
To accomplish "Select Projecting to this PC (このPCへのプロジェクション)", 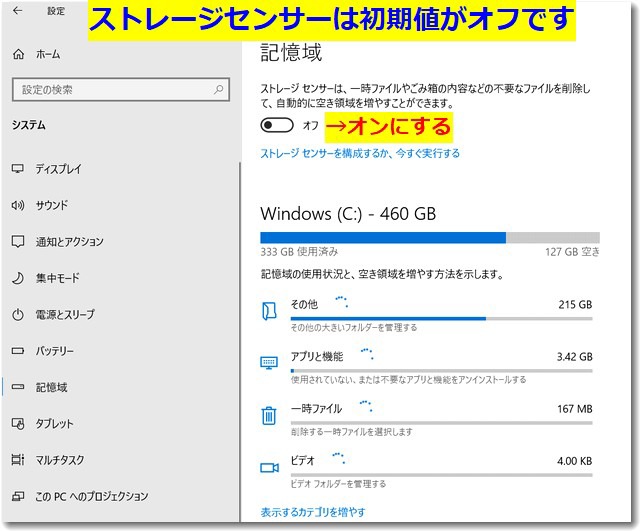I will point(91,496).
